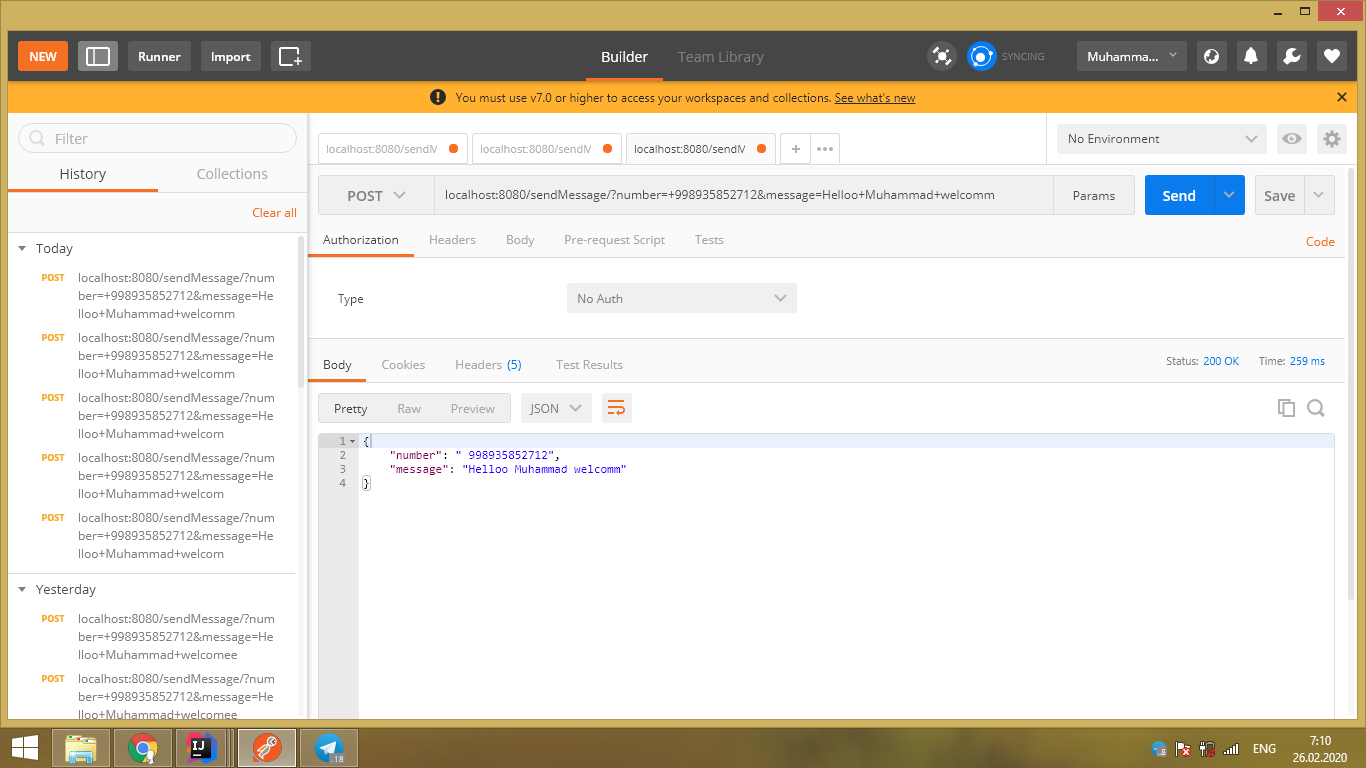Switch response view to Preview
Image resolution: width=1366 pixels, height=768 pixels.
473,408
